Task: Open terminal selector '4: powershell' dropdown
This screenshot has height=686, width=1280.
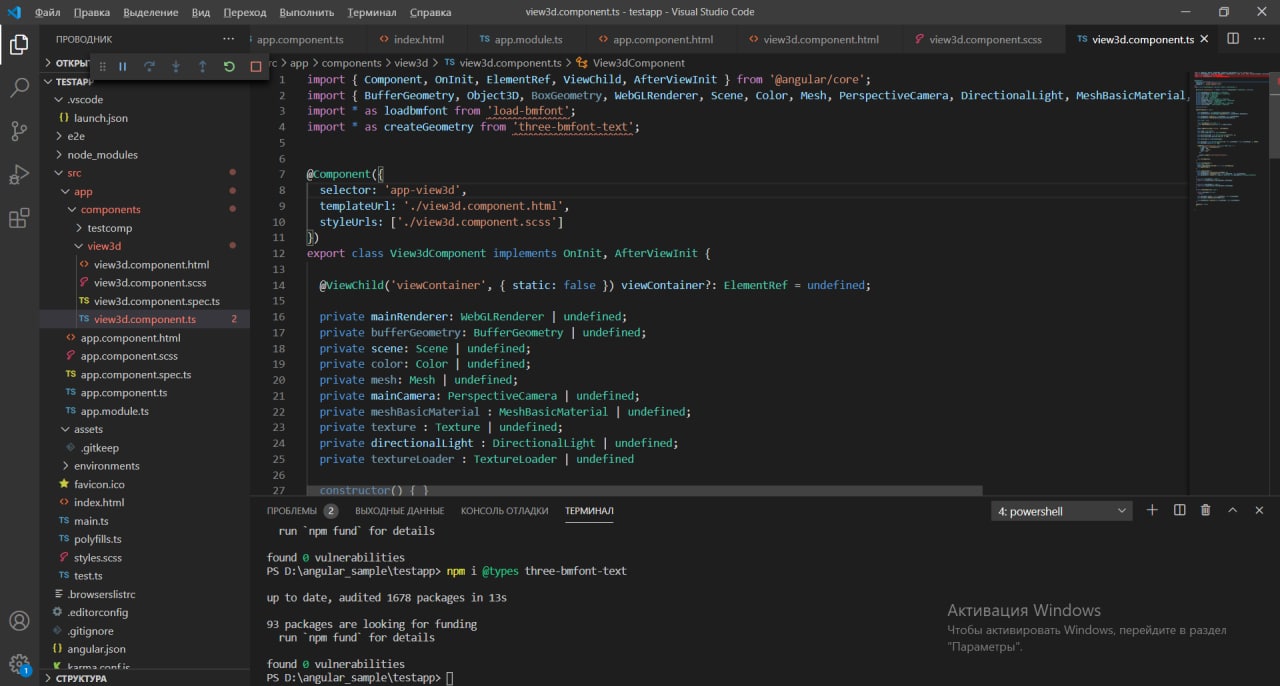Action: [x=1062, y=511]
